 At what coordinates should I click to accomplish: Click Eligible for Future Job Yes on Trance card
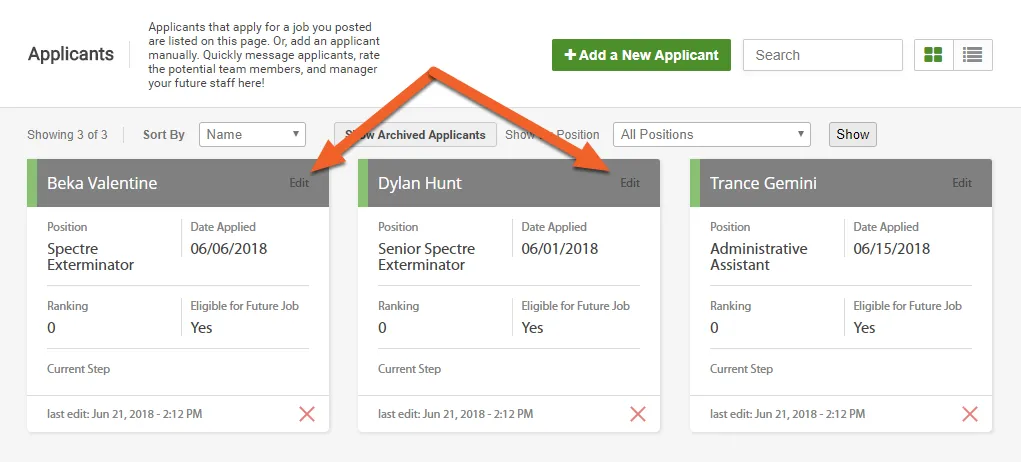(x=864, y=327)
